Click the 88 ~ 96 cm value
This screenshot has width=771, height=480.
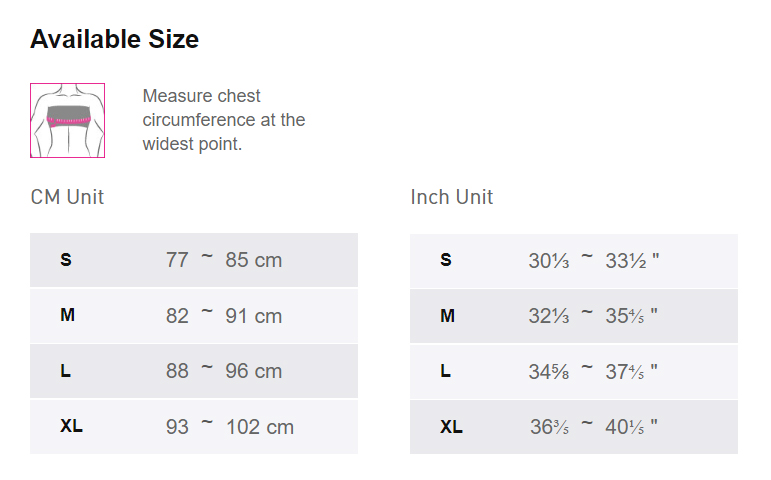(224, 371)
